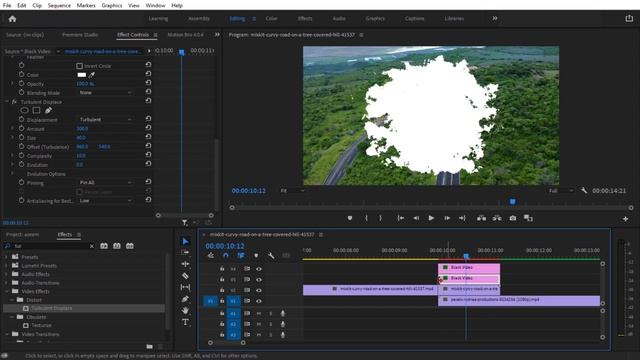Toggle track lock for V3

click(x=222, y=280)
